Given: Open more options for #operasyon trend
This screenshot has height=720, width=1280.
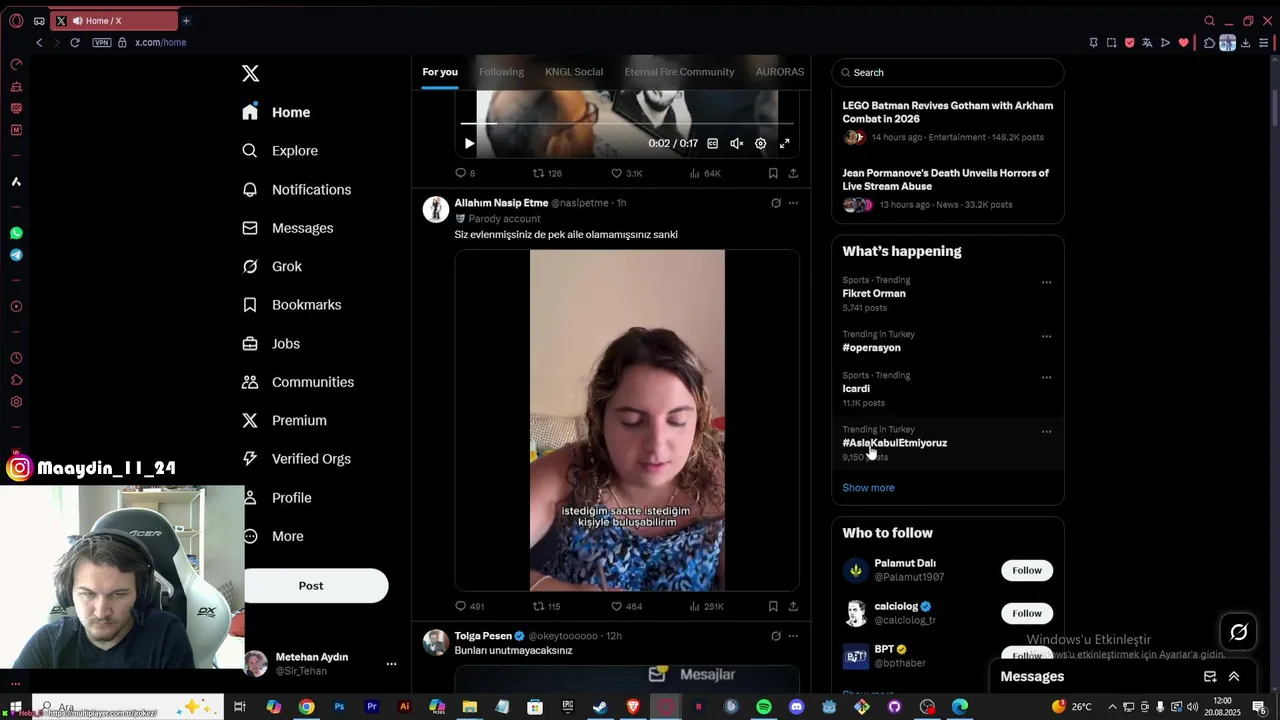Looking at the screenshot, I should click(x=1046, y=336).
